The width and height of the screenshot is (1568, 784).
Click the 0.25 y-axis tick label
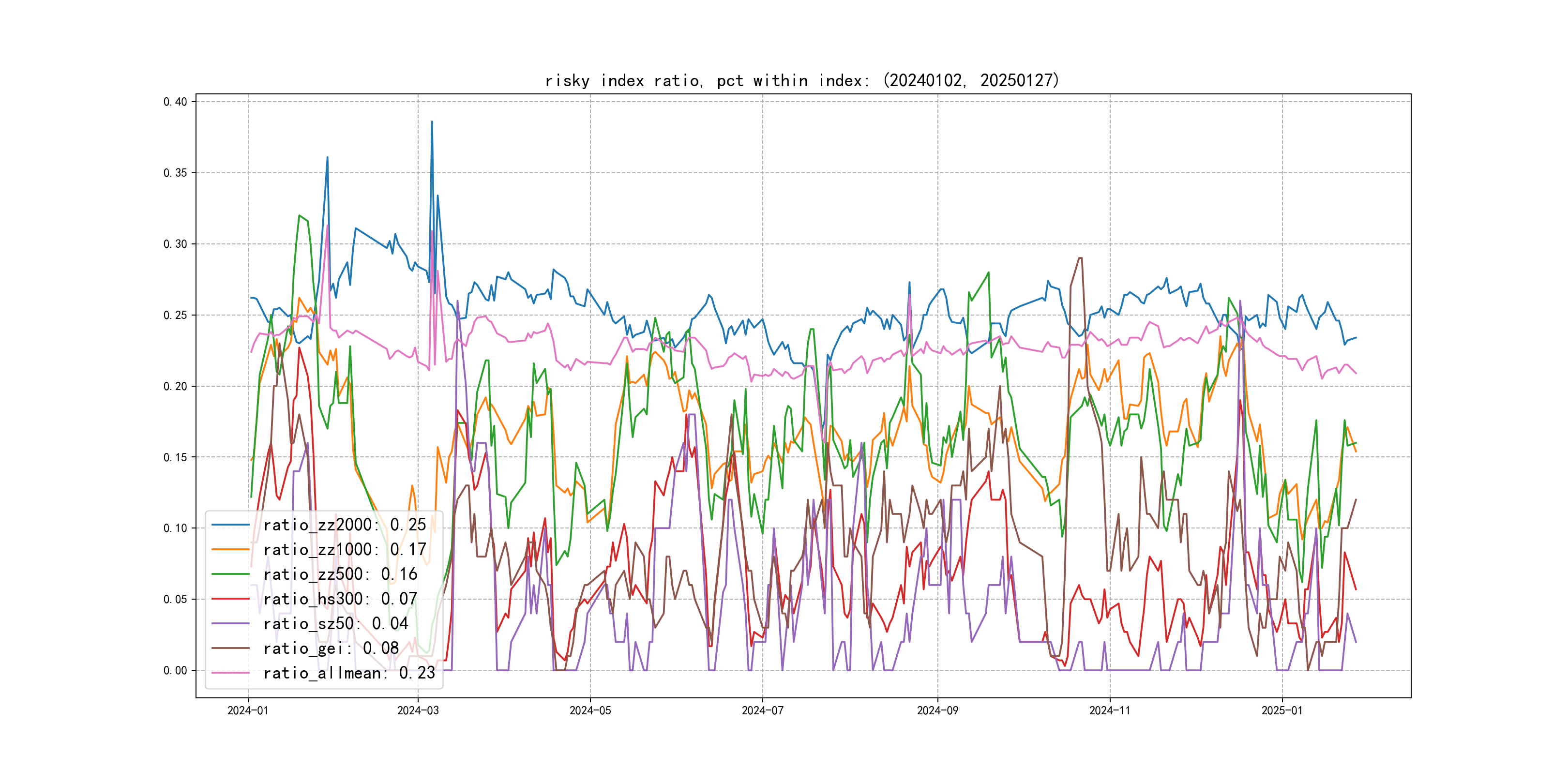tap(175, 316)
